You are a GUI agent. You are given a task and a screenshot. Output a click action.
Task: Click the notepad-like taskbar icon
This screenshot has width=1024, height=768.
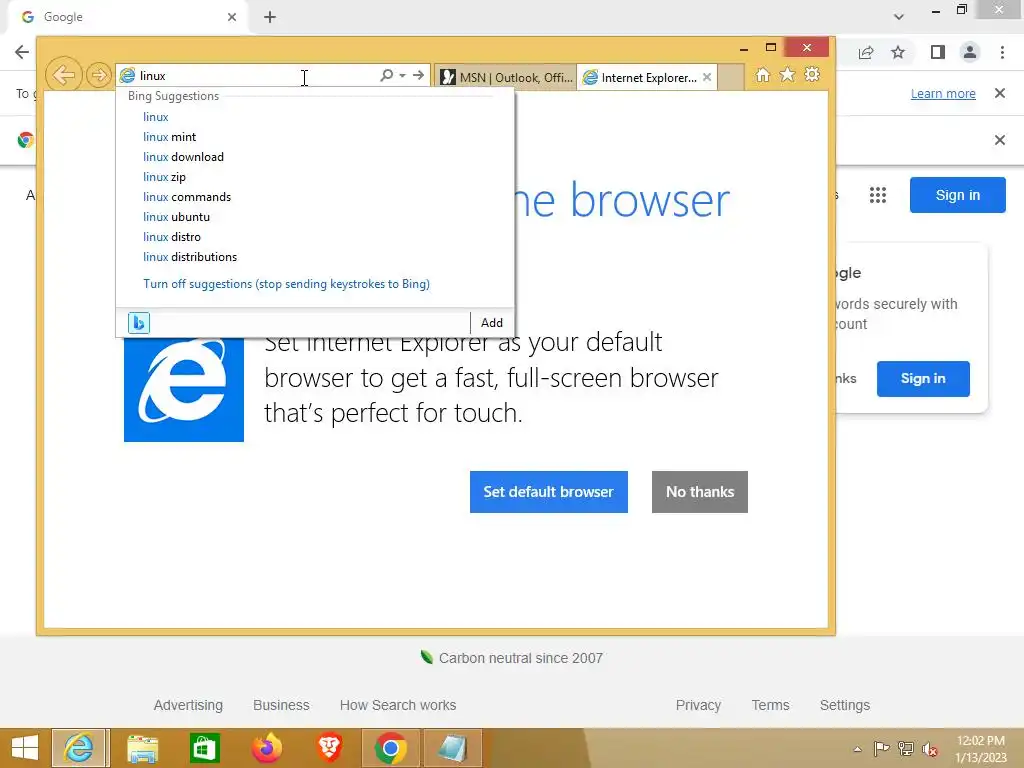[452, 748]
